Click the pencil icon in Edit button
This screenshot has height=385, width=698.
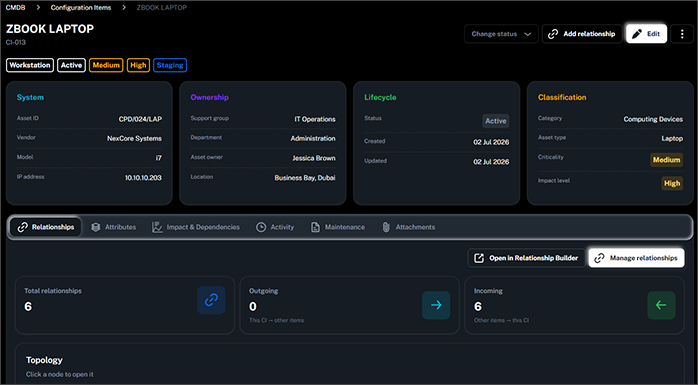tap(637, 34)
